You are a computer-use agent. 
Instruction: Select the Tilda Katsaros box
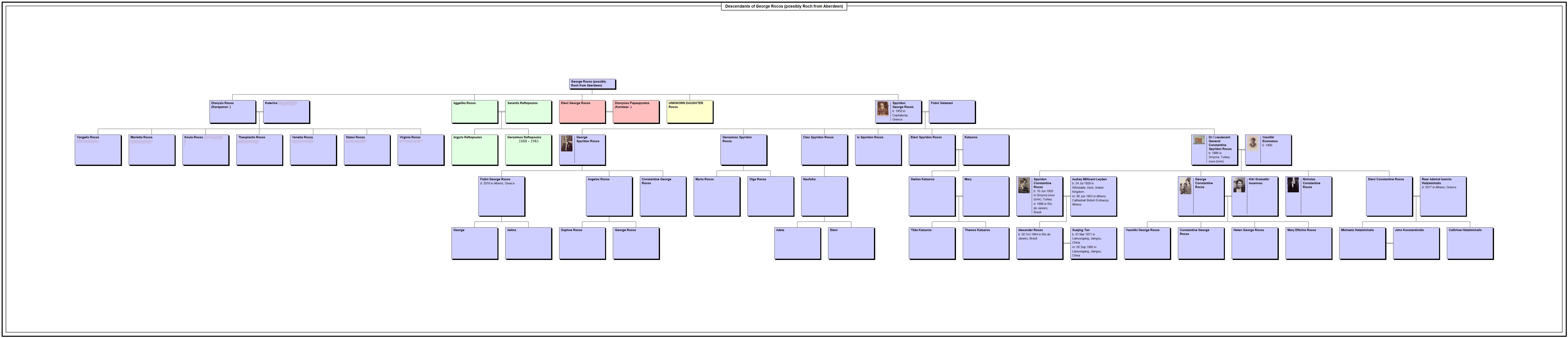click(932, 243)
